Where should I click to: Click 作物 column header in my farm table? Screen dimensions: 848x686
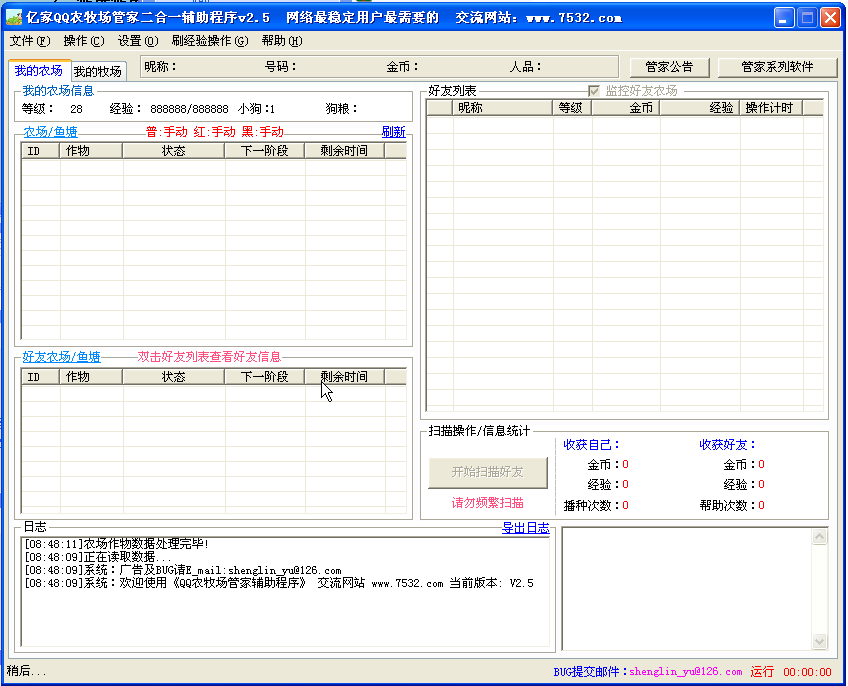point(91,151)
